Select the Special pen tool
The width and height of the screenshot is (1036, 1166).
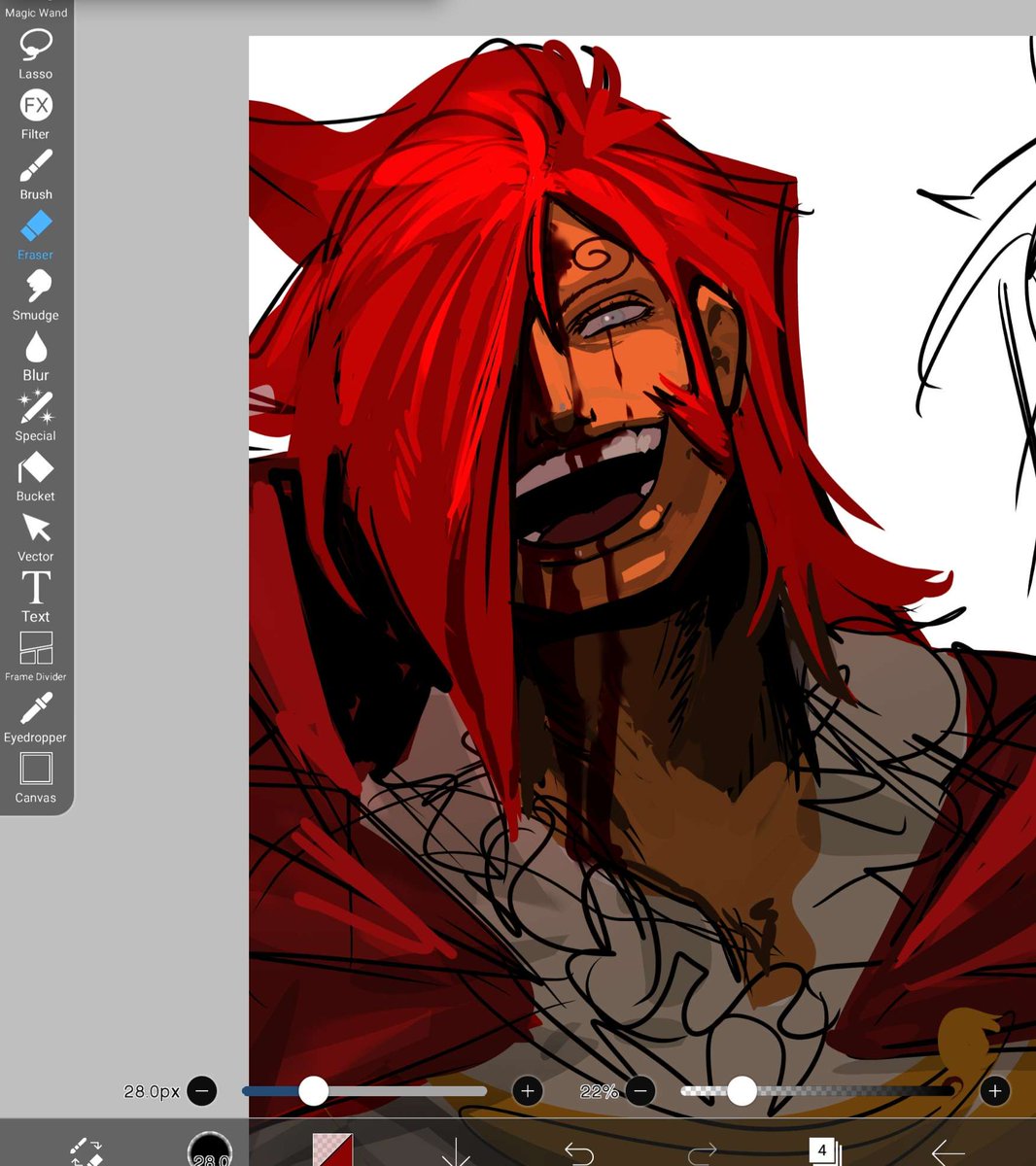point(35,416)
